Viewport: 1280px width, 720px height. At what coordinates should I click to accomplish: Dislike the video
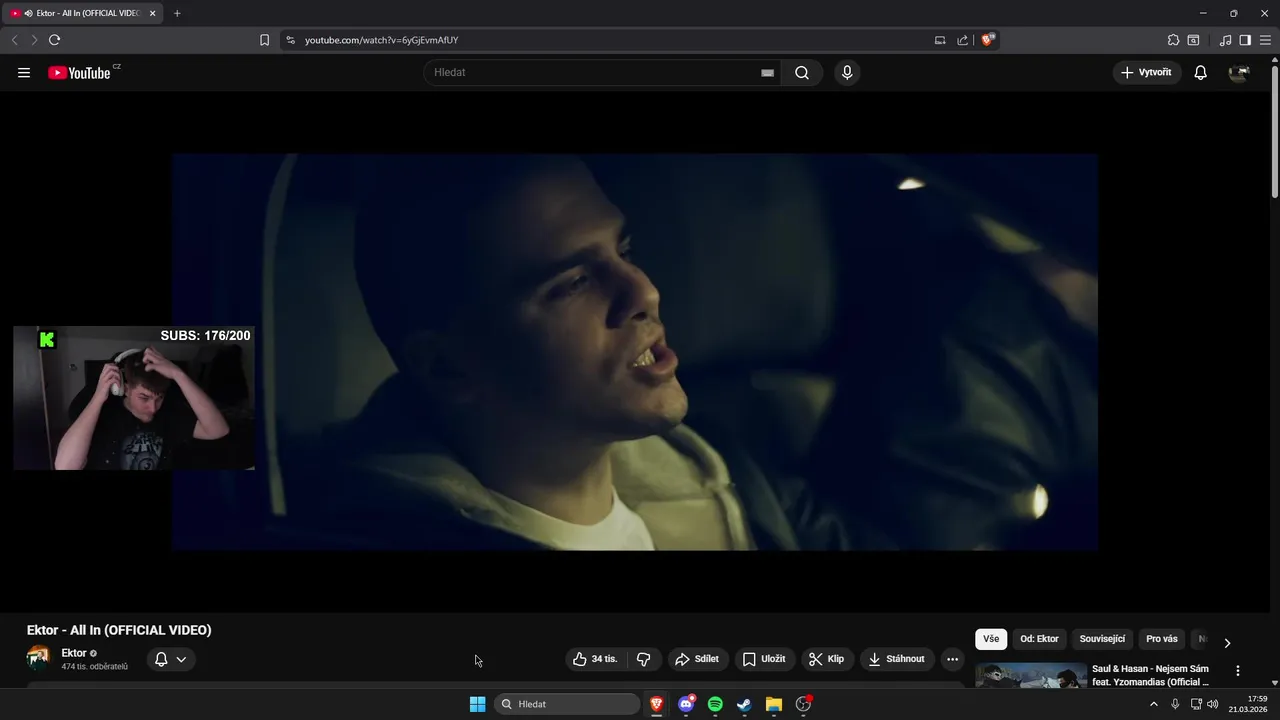point(644,659)
